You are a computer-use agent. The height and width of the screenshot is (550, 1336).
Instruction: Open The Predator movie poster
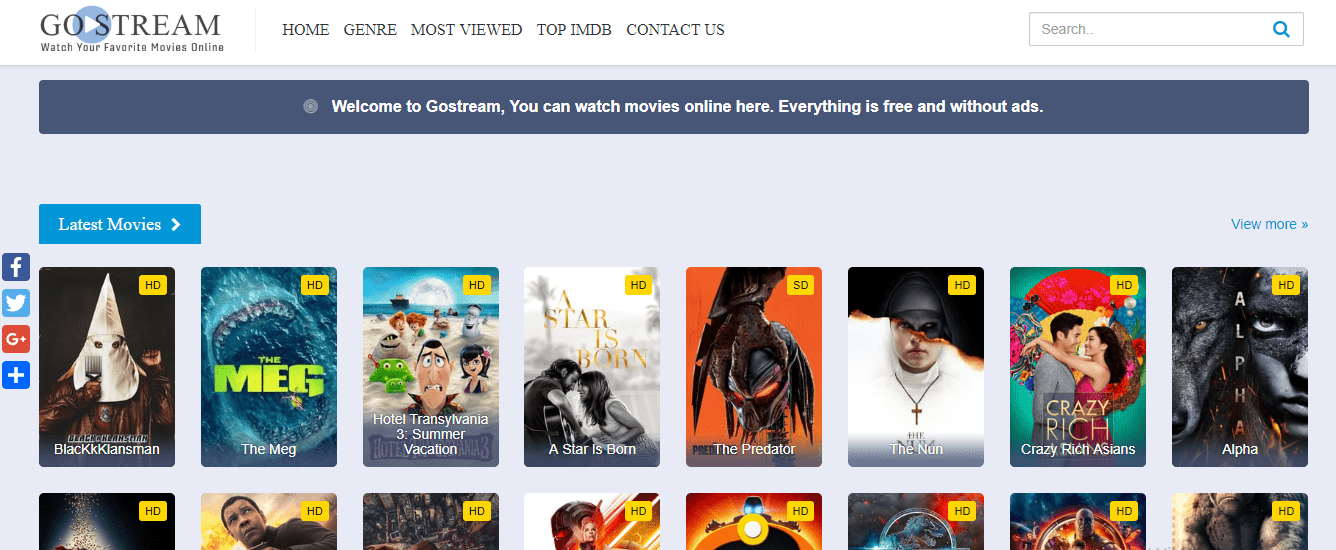tap(754, 367)
